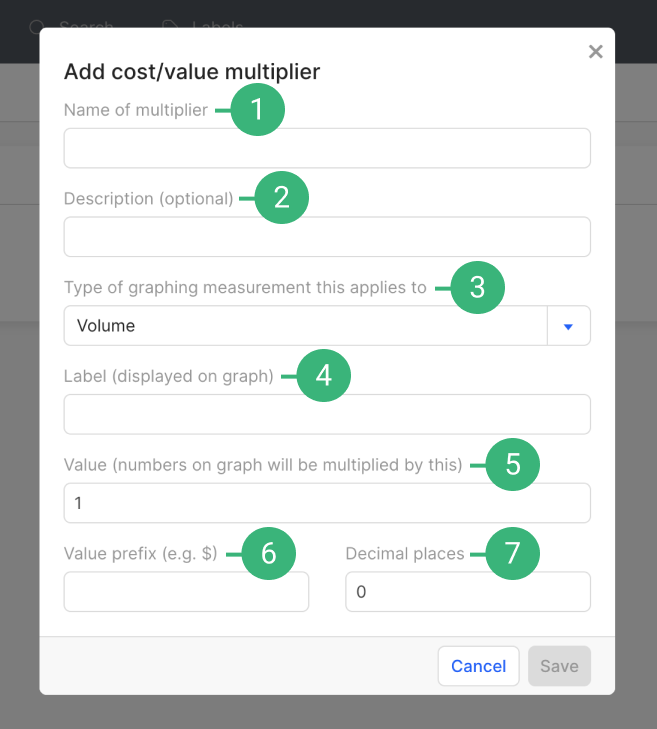Expand the blue dropdown arrow beside Volume
Screen dimensions: 657x729
[x=569, y=326]
